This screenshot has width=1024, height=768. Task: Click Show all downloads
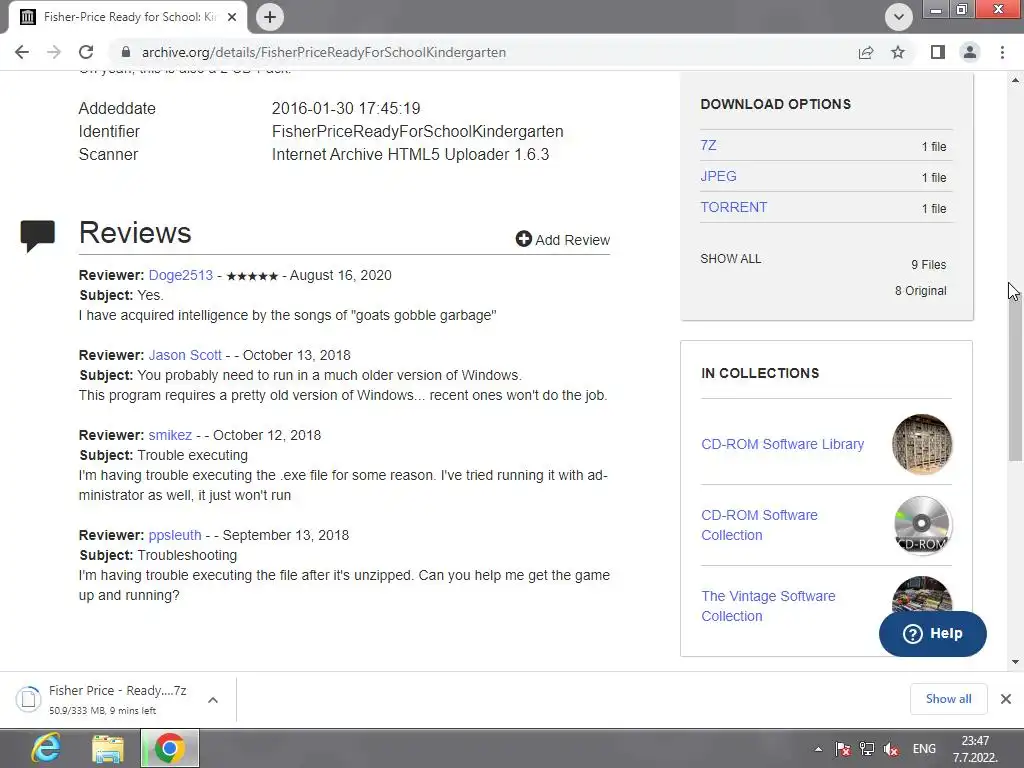(x=948, y=699)
